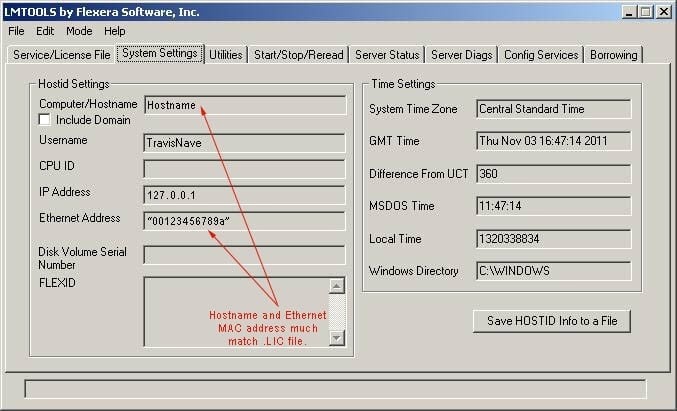Image resolution: width=677 pixels, height=411 pixels.
Task: Open the Start/Stop/Reread tab
Action: pyautogui.click(x=298, y=55)
